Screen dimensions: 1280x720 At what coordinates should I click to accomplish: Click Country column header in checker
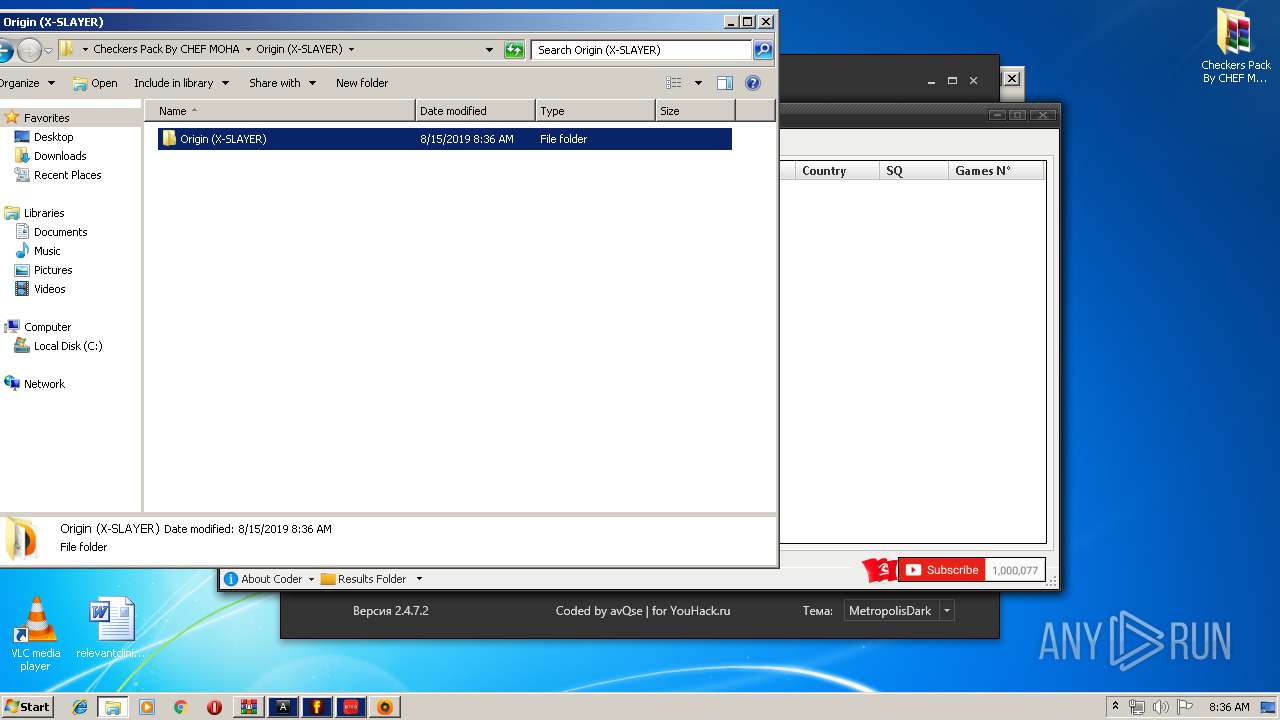[x=837, y=171]
